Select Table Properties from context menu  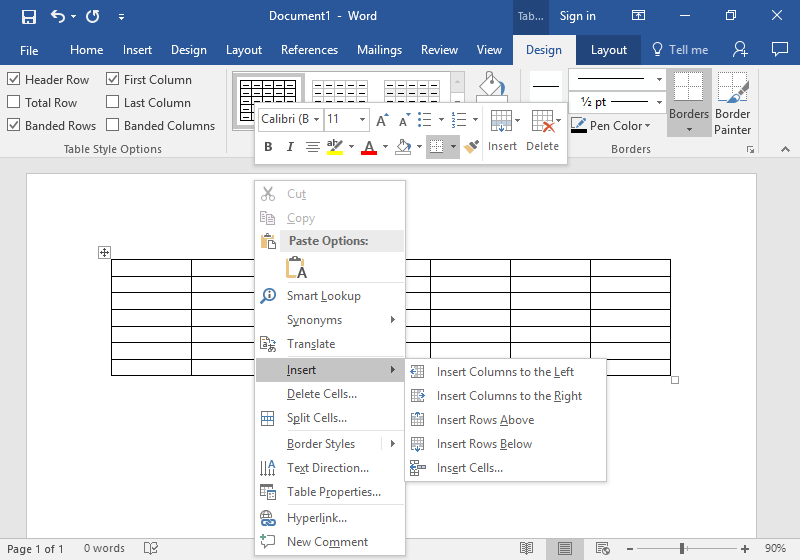tap(334, 492)
